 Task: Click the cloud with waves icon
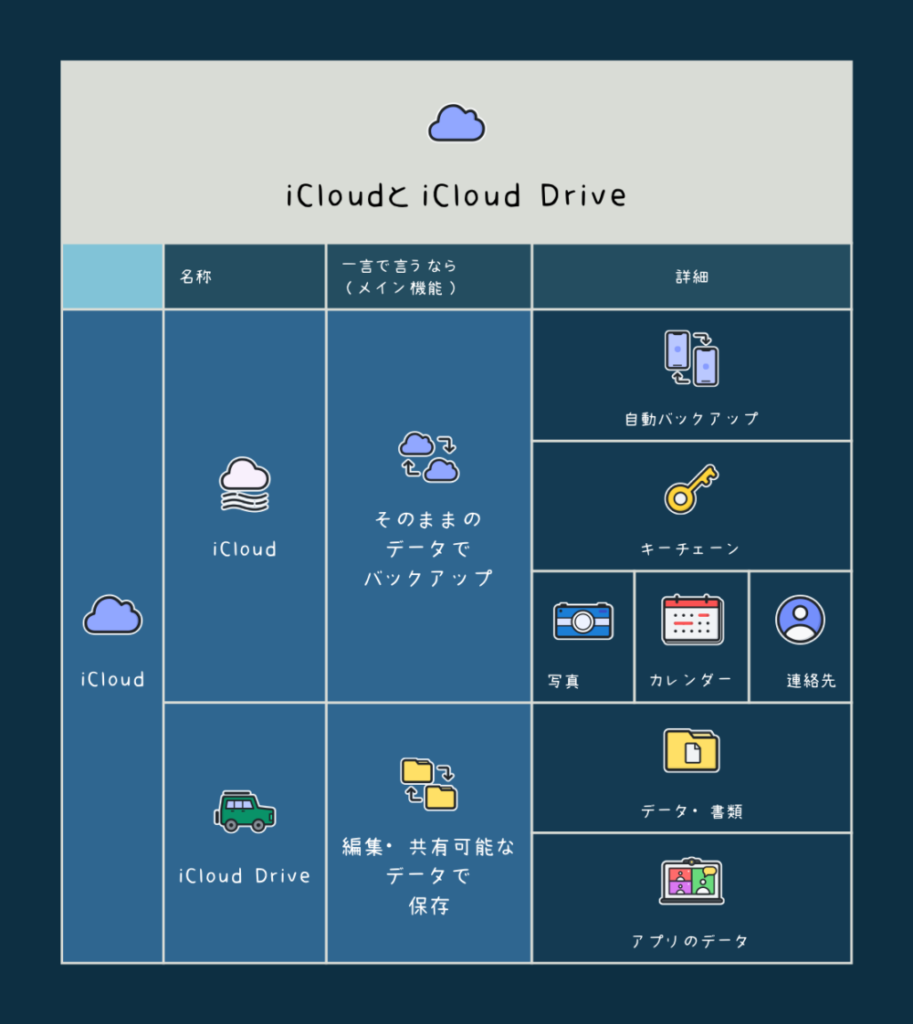[x=245, y=484]
